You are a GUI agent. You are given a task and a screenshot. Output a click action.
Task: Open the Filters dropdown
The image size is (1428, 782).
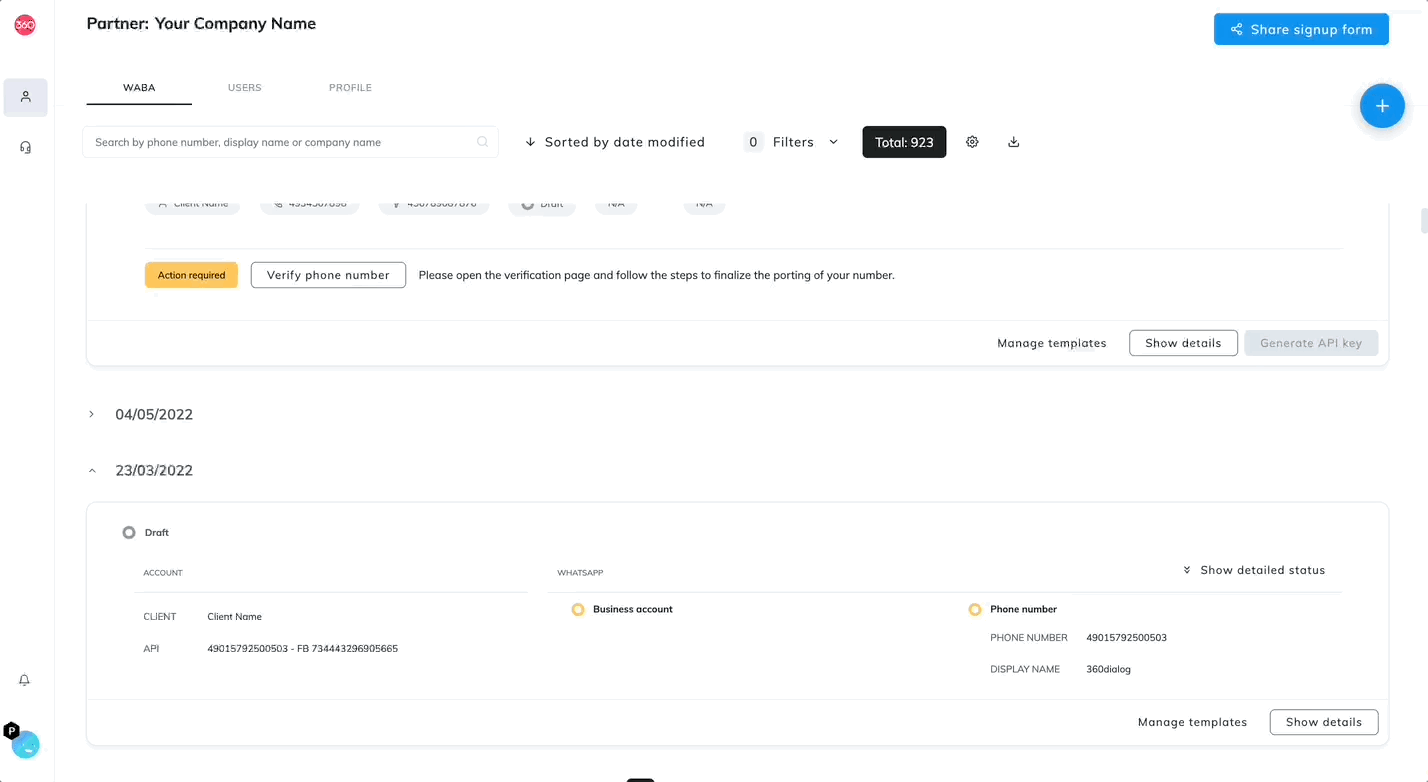(791, 142)
